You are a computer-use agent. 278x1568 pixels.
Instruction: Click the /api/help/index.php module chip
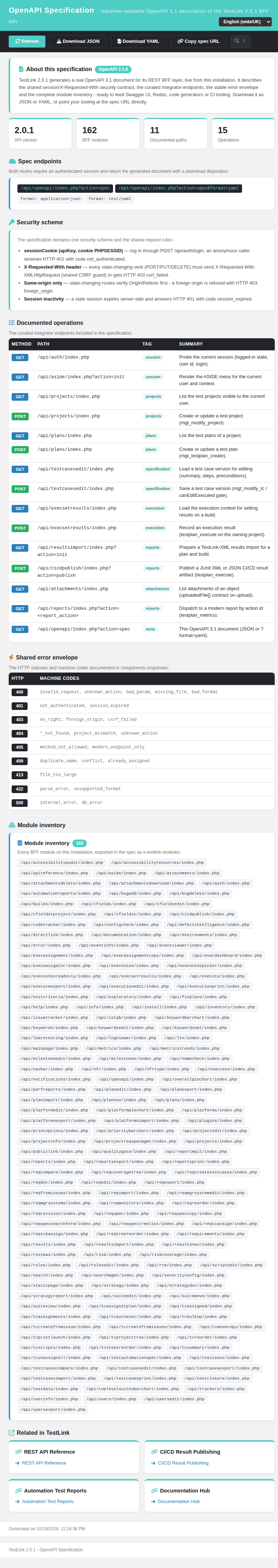44,1007
